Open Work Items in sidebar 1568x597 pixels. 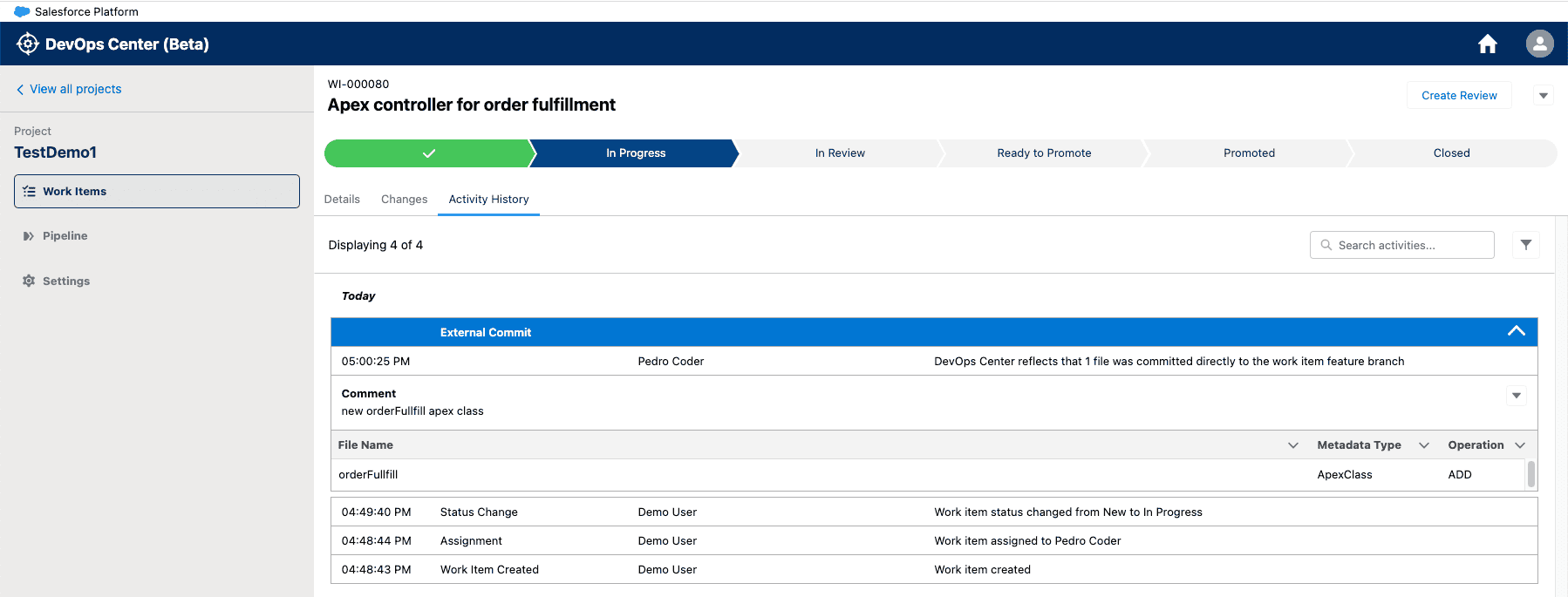click(157, 192)
